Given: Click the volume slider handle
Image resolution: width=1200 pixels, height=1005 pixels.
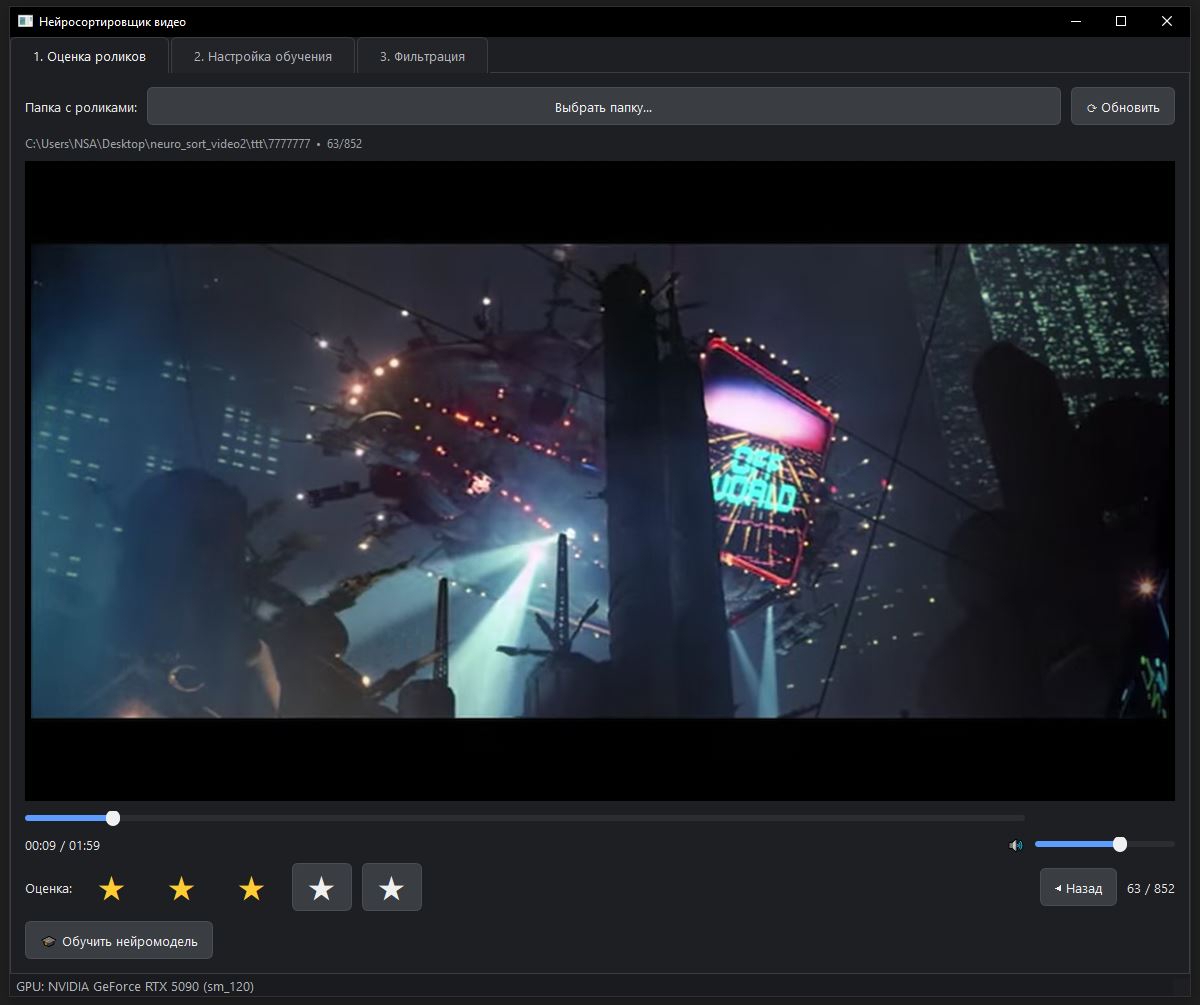Looking at the screenshot, I should coord(1120,844).
